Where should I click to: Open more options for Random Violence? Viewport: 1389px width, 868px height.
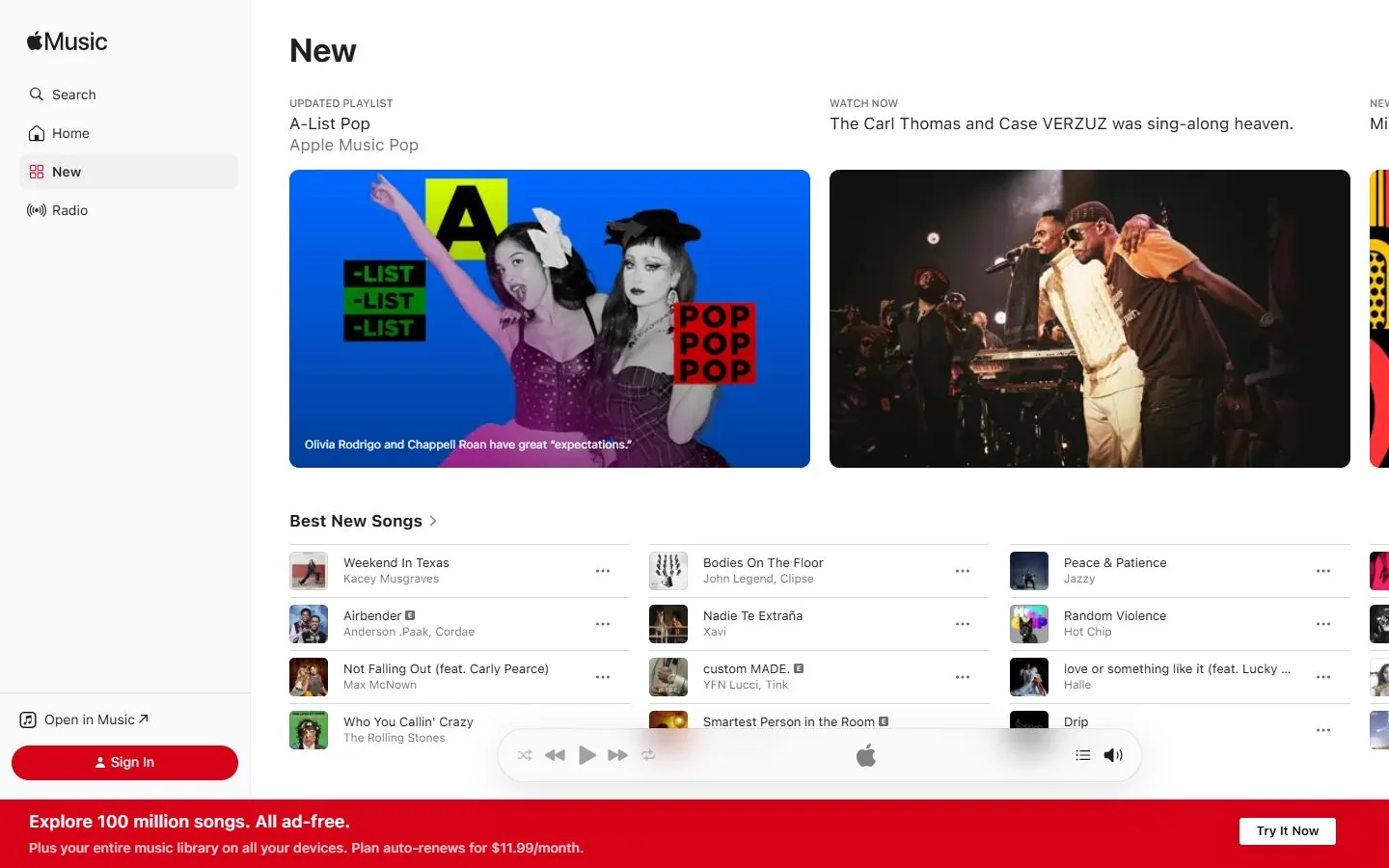pos(1323,624)
